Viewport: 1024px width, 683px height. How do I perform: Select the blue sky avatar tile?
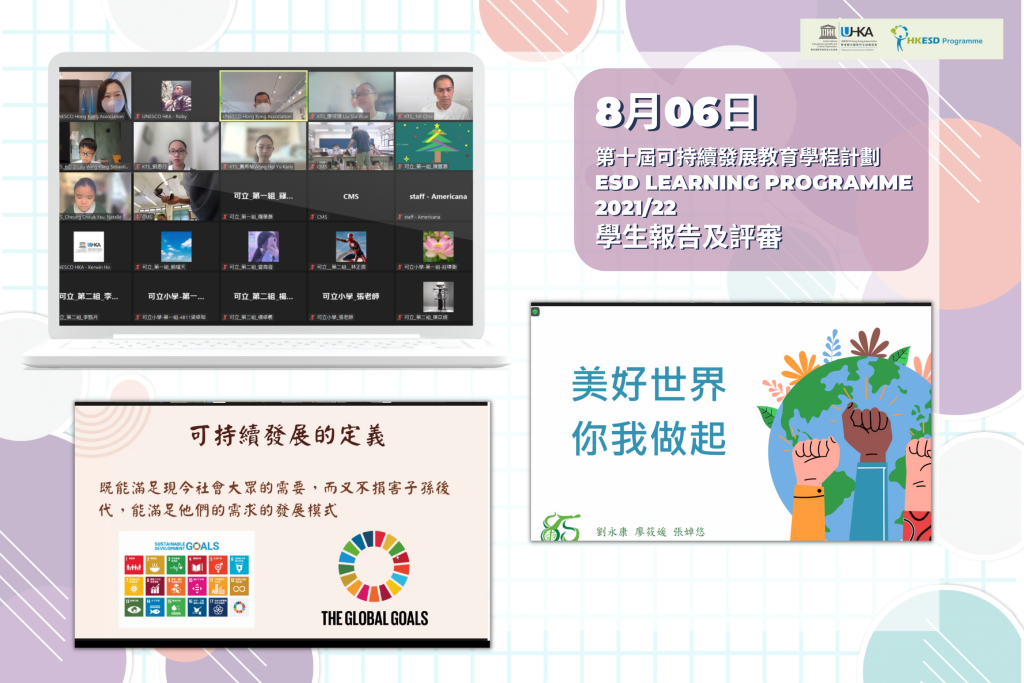point(176,247)
